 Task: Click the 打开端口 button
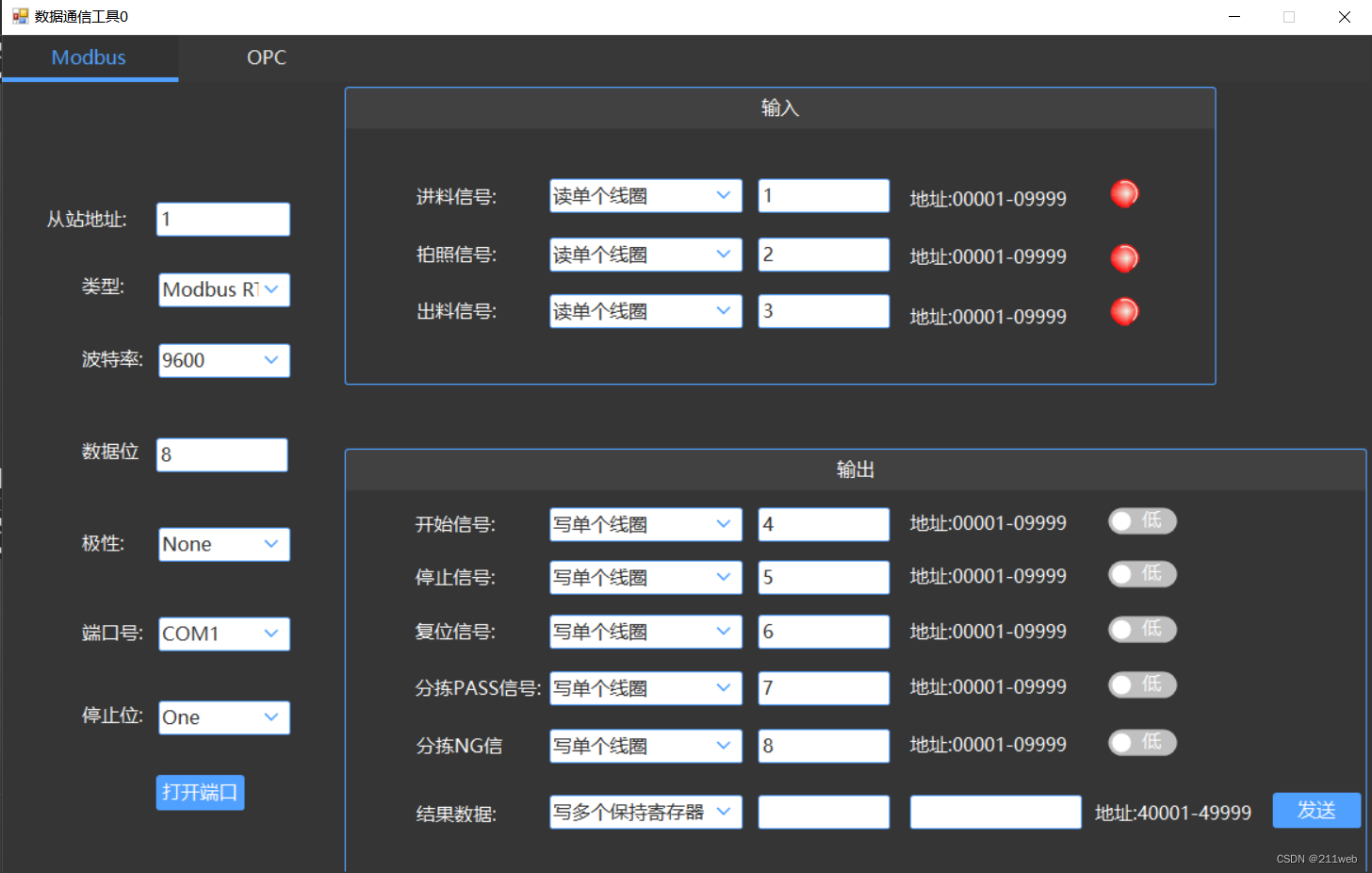click(200, 792)
